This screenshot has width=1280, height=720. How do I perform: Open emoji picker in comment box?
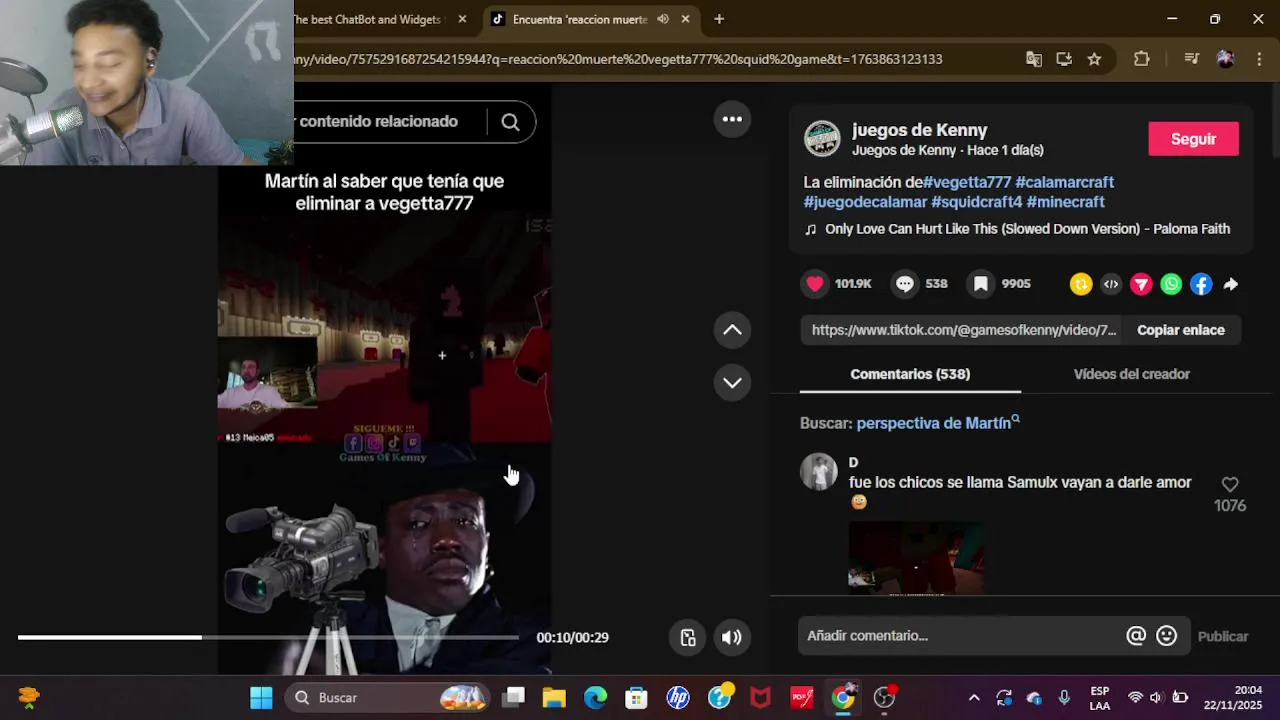click(1166, 636)
